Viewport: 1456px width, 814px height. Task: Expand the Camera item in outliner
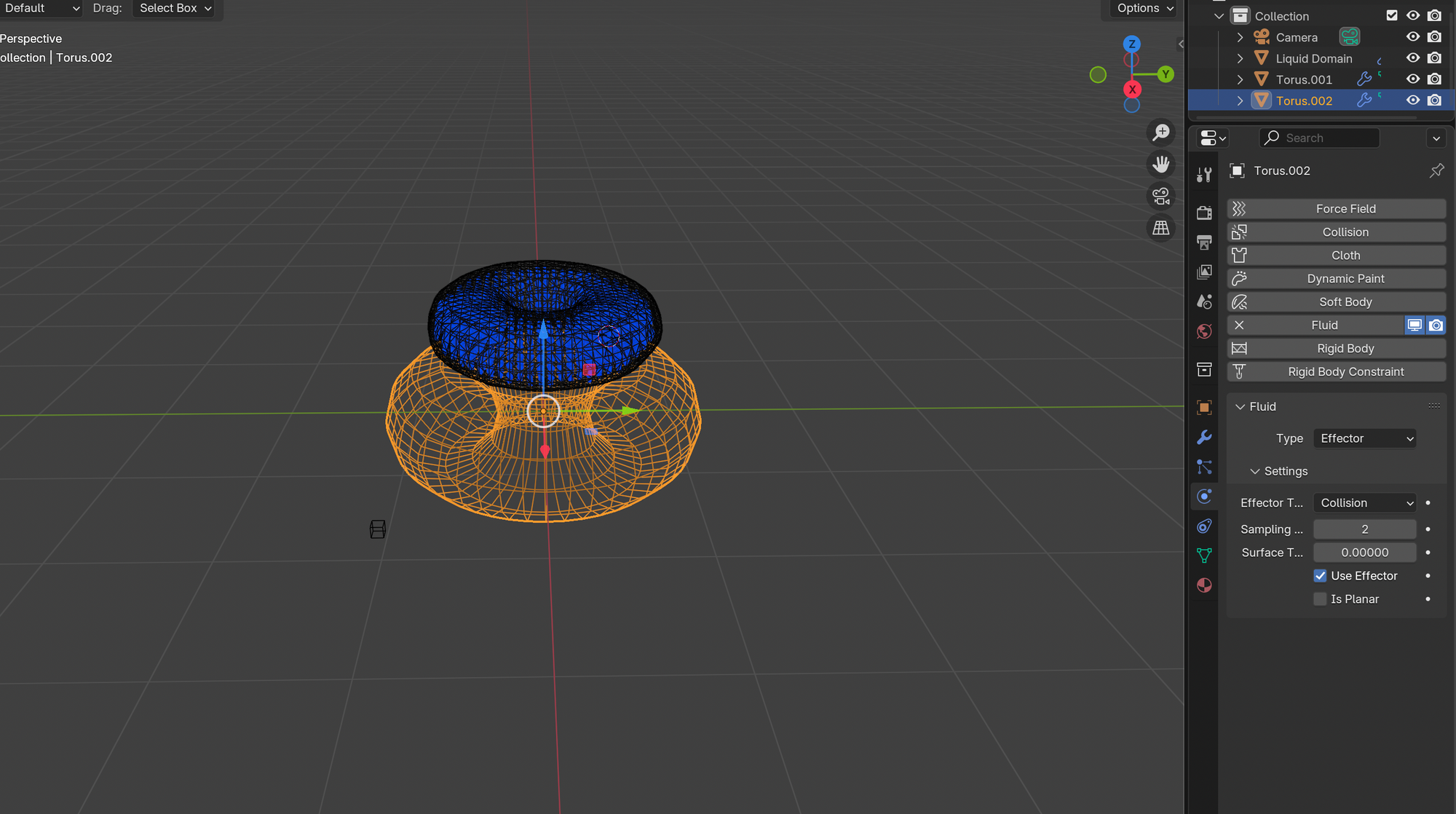pyautogui.click(x=1240, y=36)
